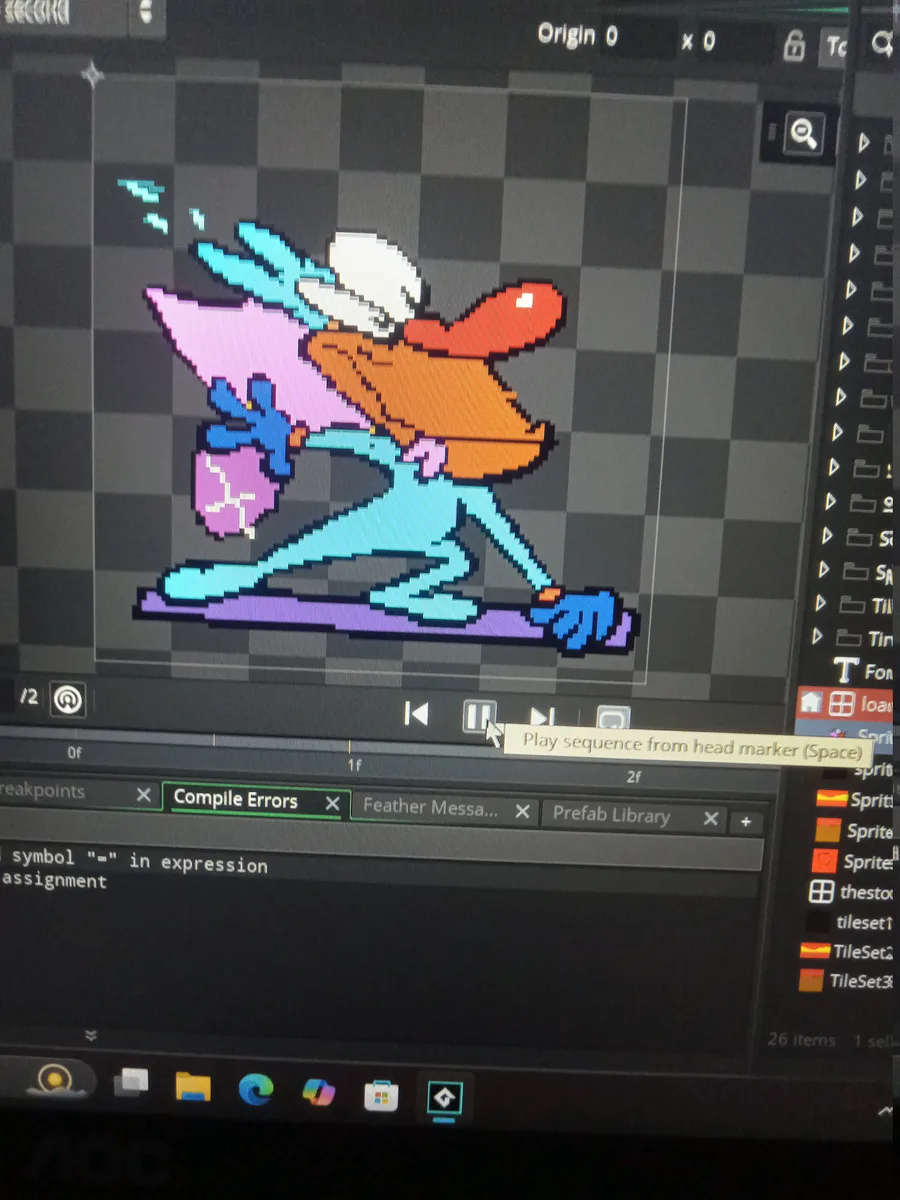Select the tileset1 asset

(x=849, y=922)
